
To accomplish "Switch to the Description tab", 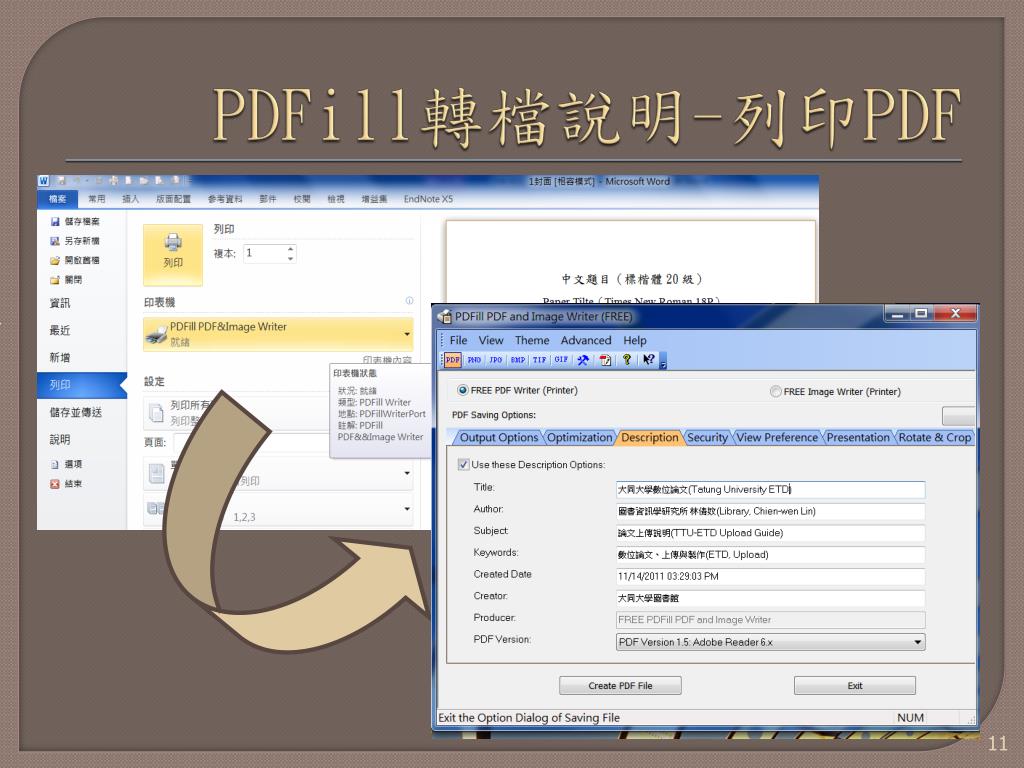I will click(649, 438).
